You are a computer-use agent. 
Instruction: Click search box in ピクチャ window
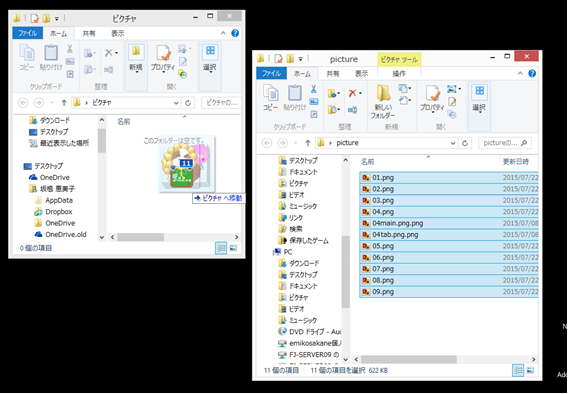(221, 103)
